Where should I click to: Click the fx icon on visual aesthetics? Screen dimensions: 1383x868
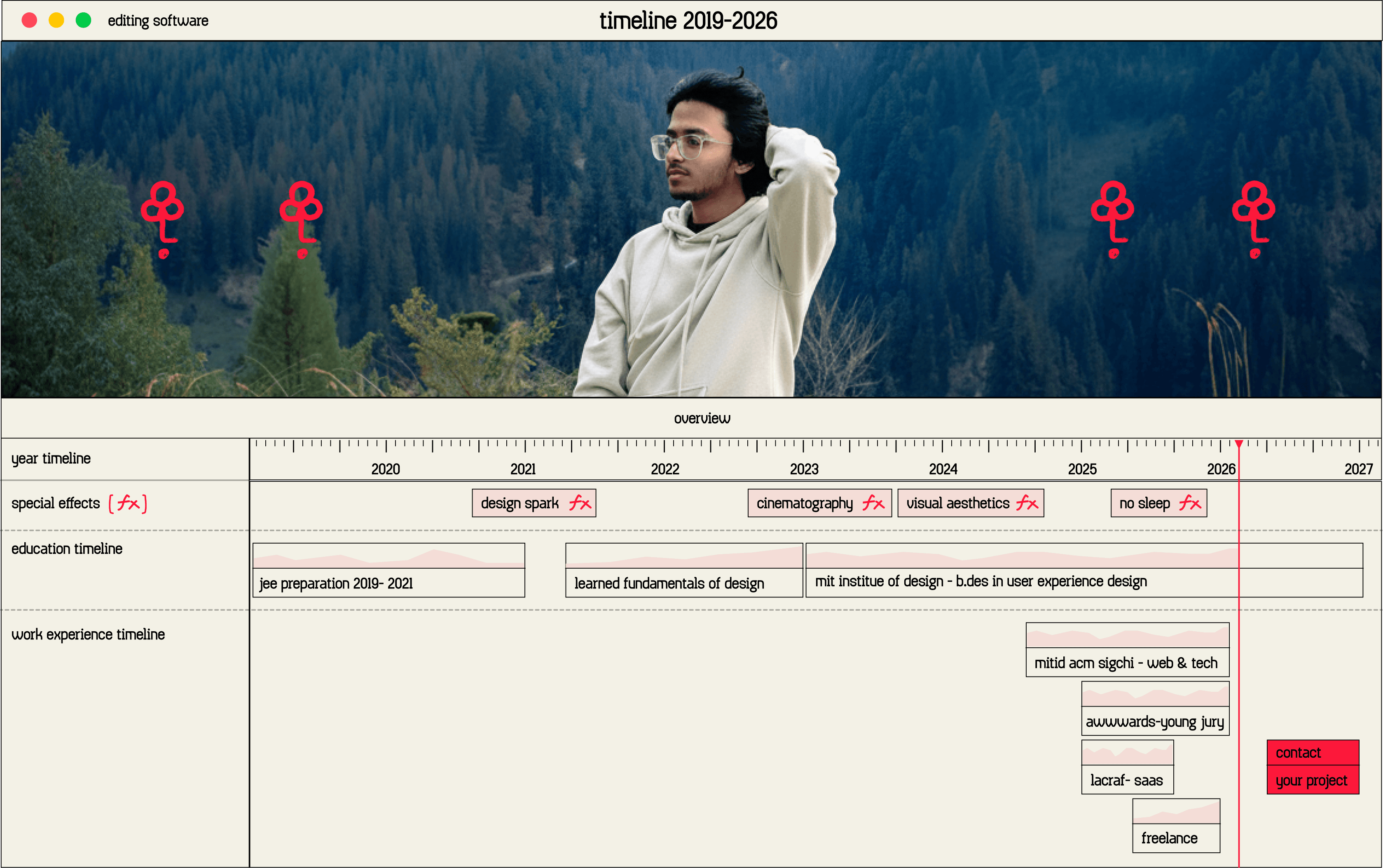(x=1027, y=504)
